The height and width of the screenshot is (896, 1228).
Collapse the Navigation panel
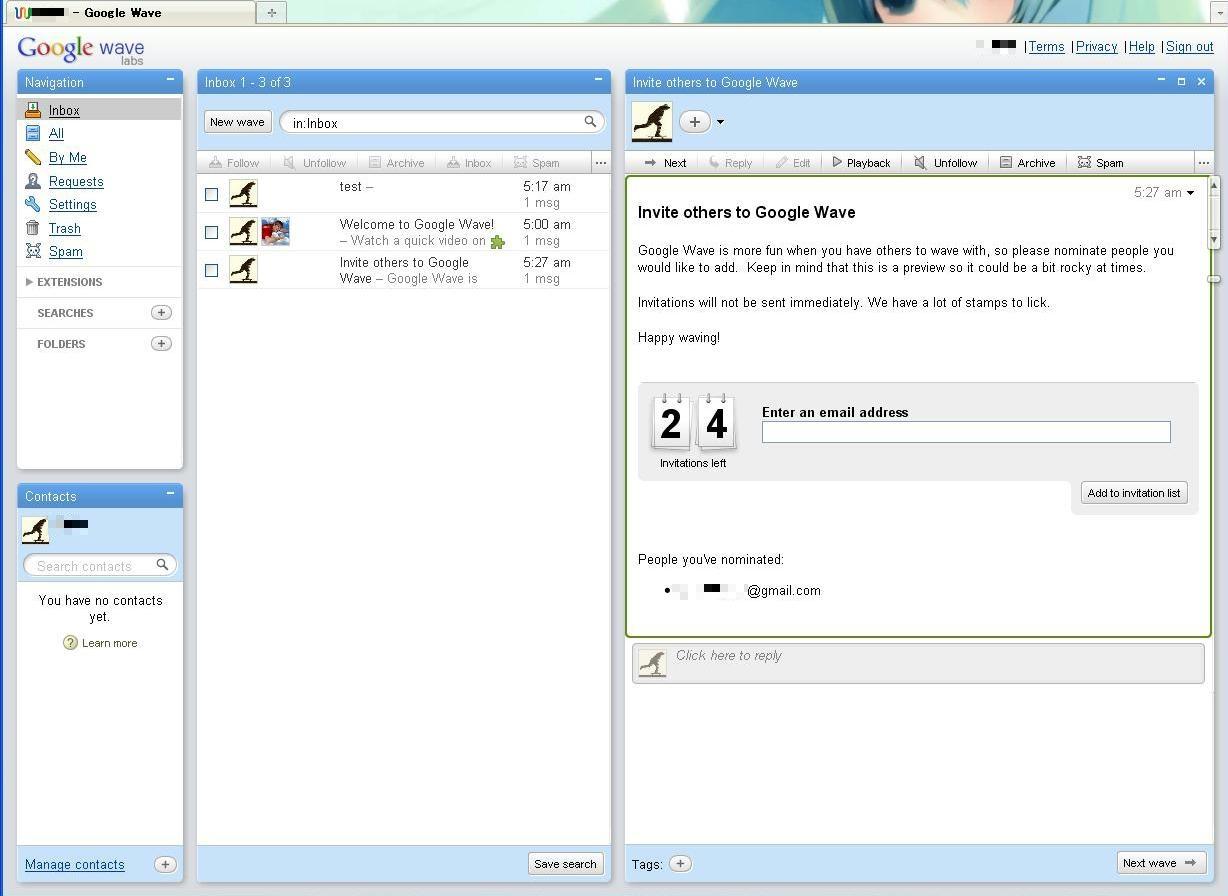(x=170, y=80)
